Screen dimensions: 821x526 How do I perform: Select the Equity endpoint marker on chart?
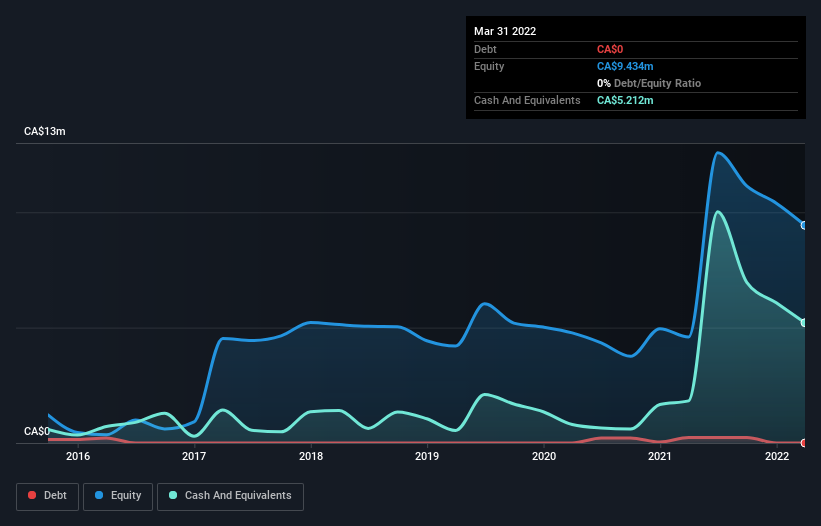804,226
